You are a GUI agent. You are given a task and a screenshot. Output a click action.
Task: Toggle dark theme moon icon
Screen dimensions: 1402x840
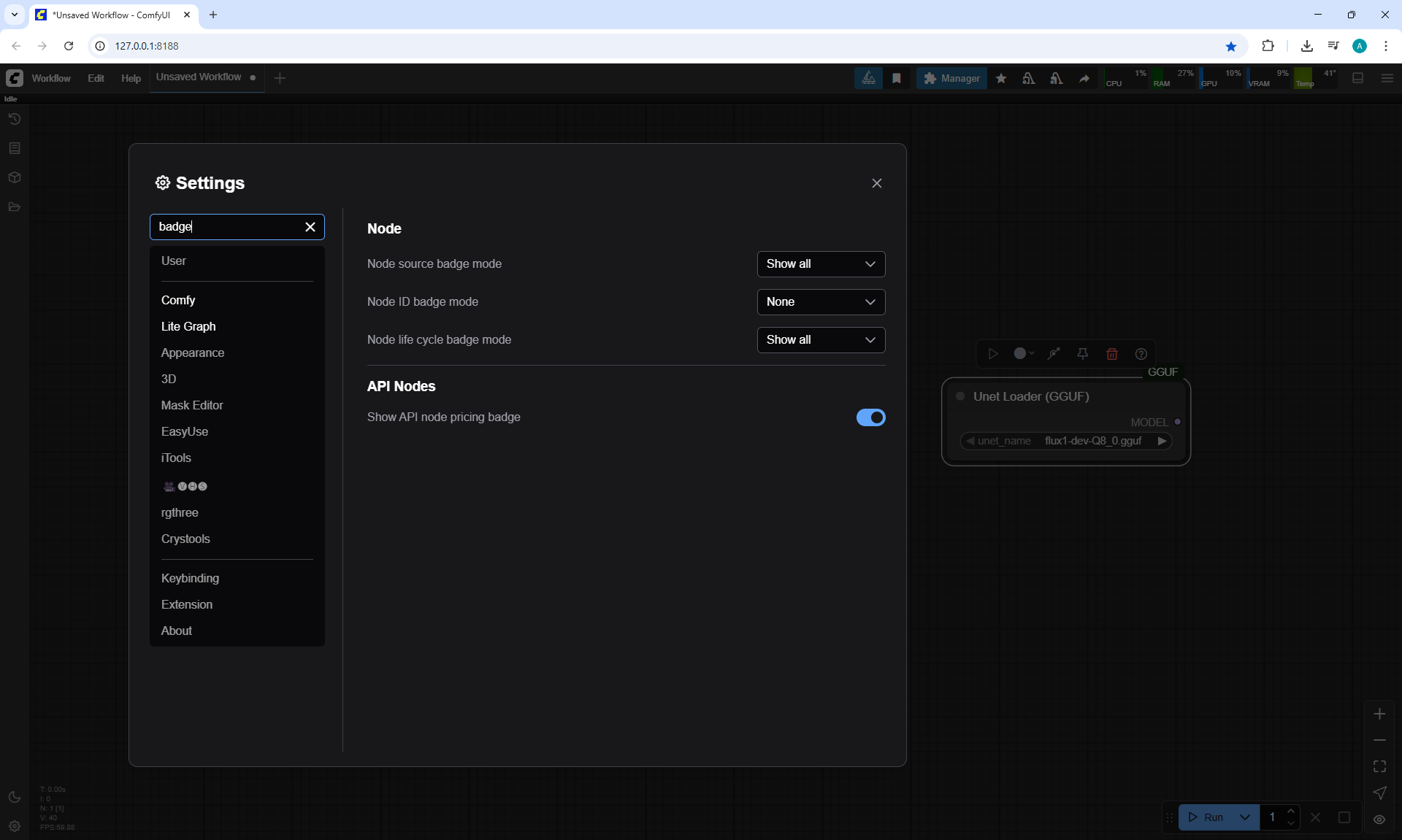click(14, 797)
